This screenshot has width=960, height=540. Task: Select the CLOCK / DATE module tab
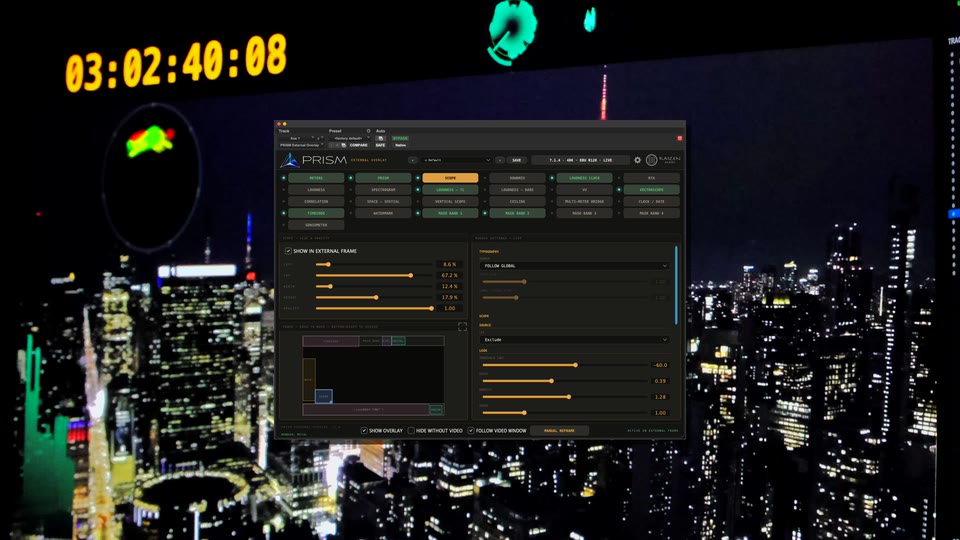pos(651,201)
